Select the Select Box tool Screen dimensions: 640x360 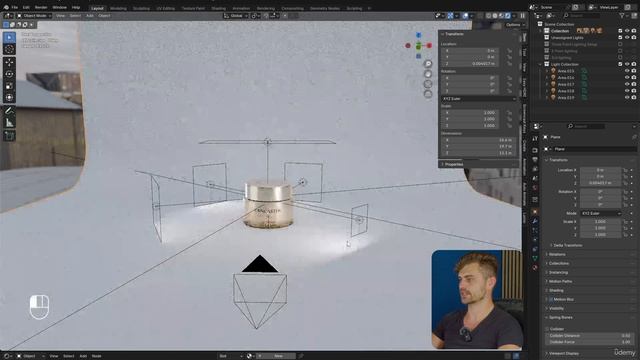coord(9,38)
